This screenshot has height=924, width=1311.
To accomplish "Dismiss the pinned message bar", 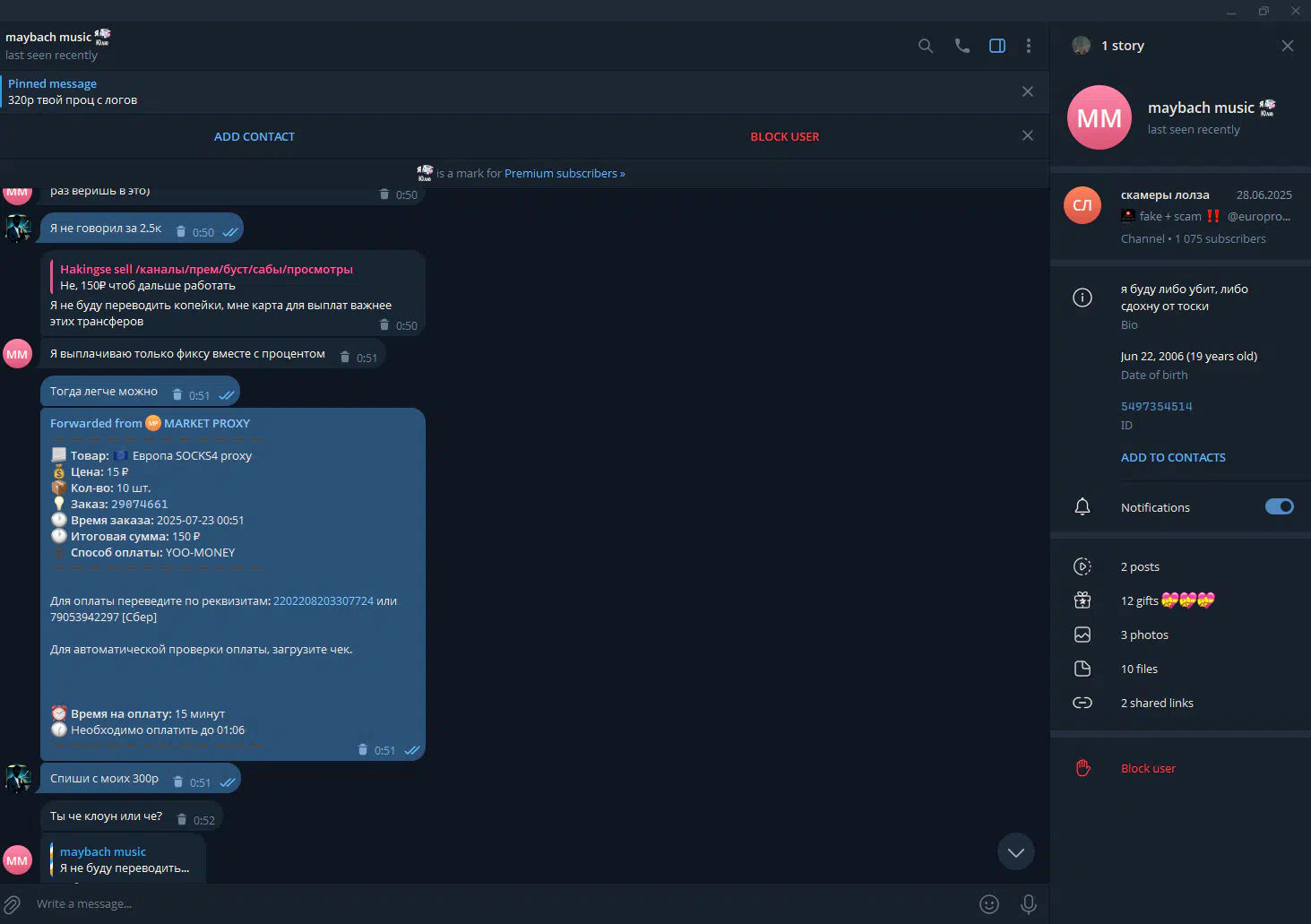I will [x=1028, y=91].
